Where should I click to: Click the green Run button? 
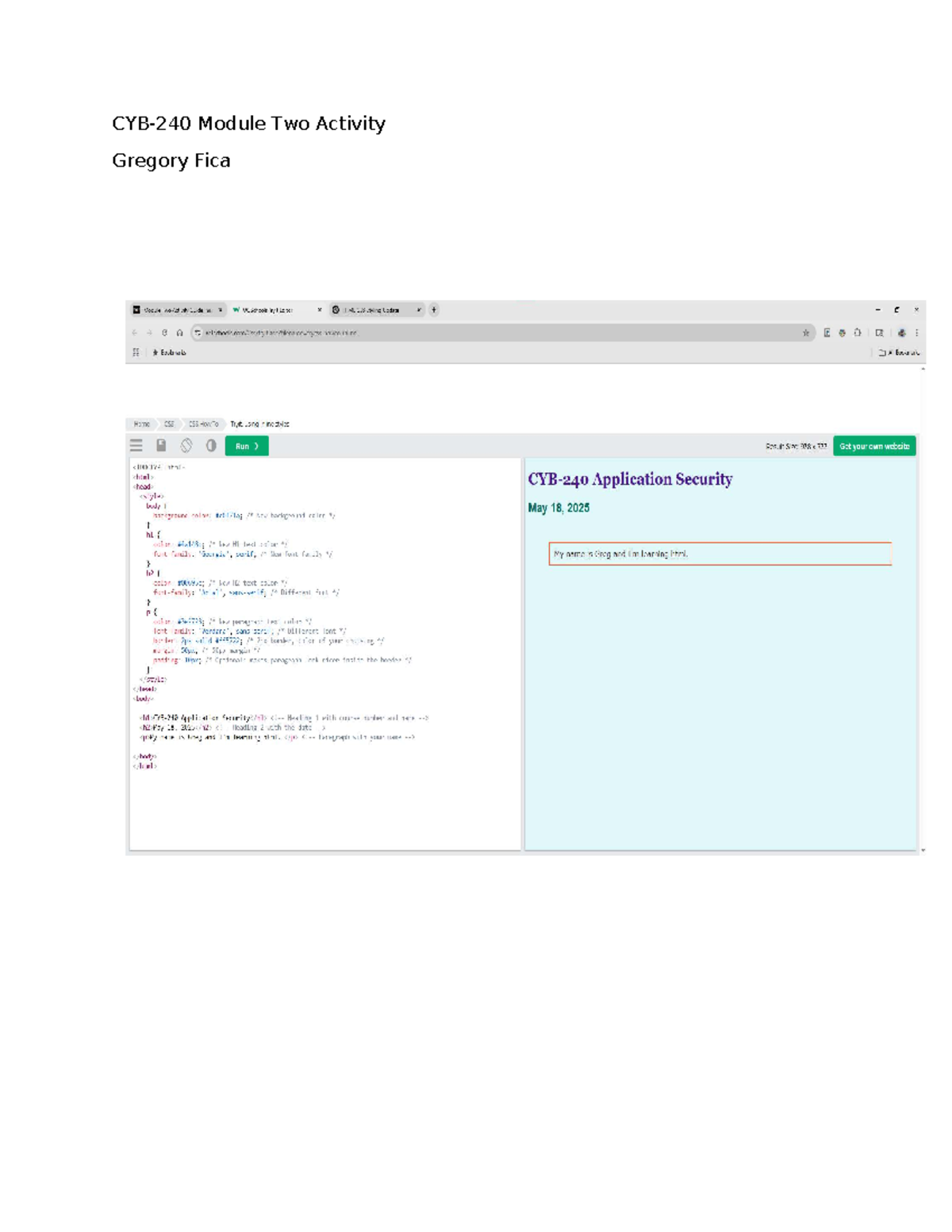[247, 446]
